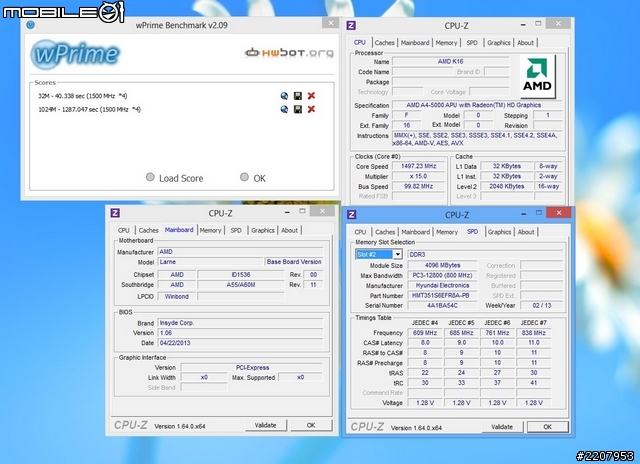640x464 pixels.
Task: Click the Larne motherboard model value
Action: 210,262
